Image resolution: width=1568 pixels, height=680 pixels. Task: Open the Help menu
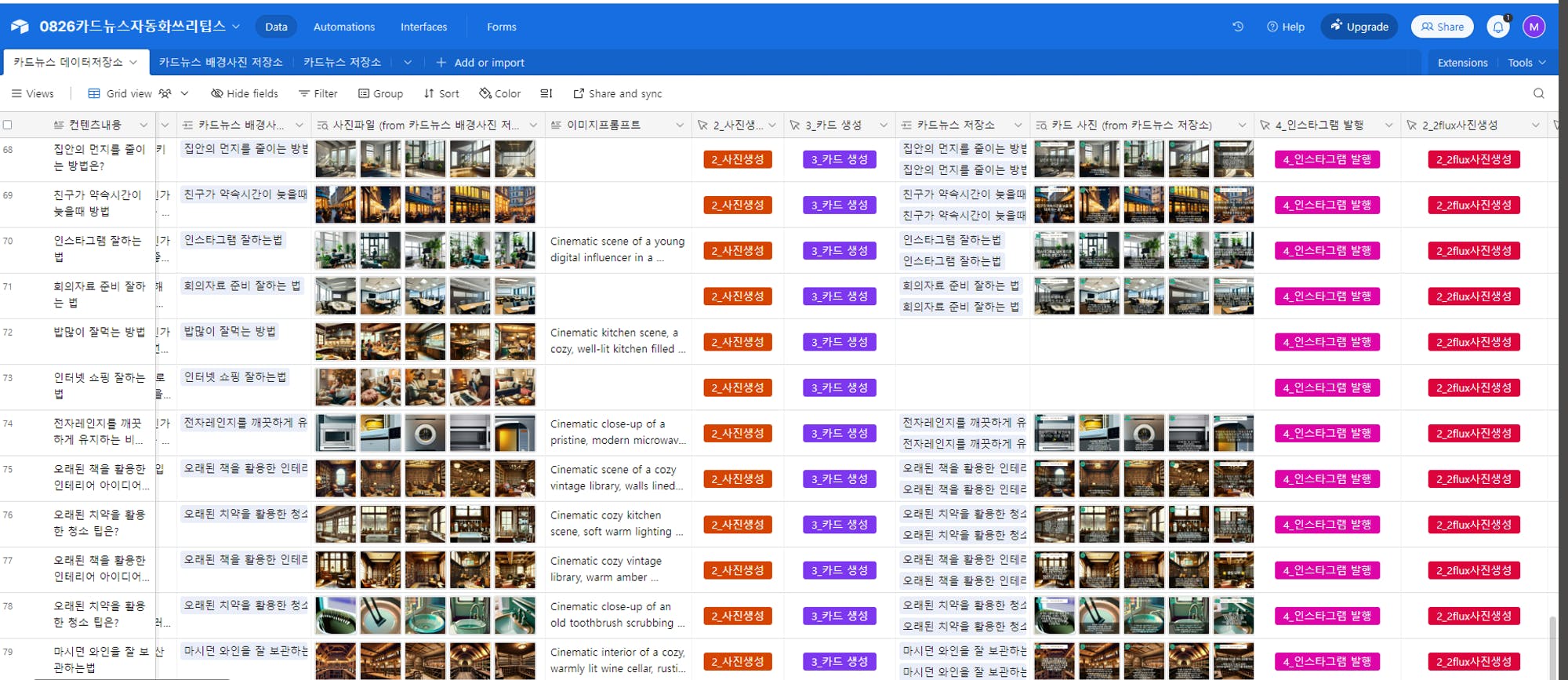1286,27
